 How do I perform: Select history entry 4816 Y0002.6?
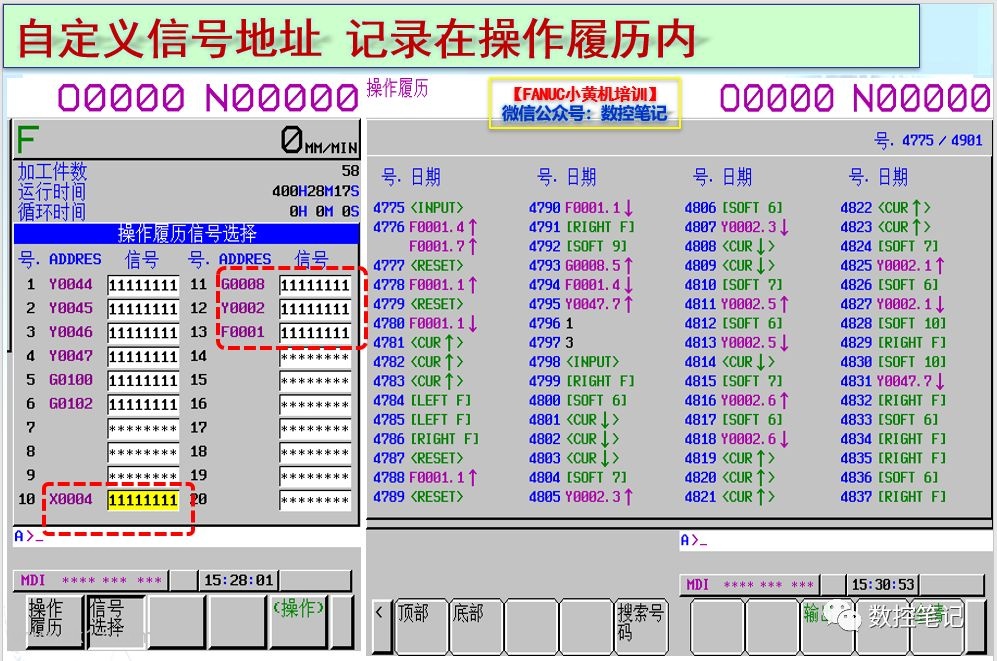pyautogui.click(x=737, y=400)
